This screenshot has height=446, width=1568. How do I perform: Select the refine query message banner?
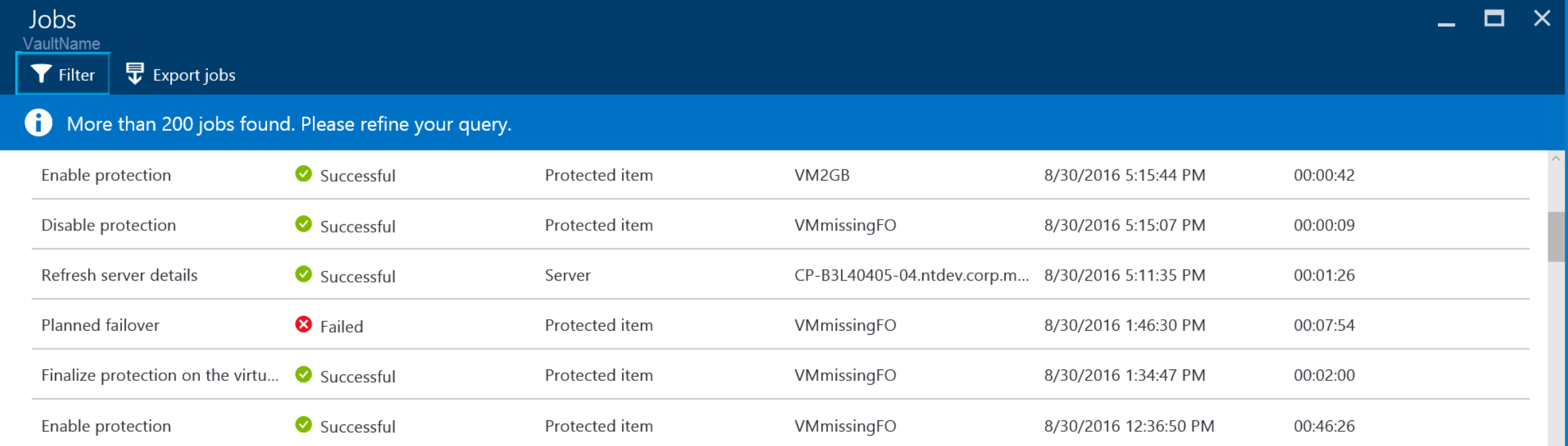click(289, 123)
